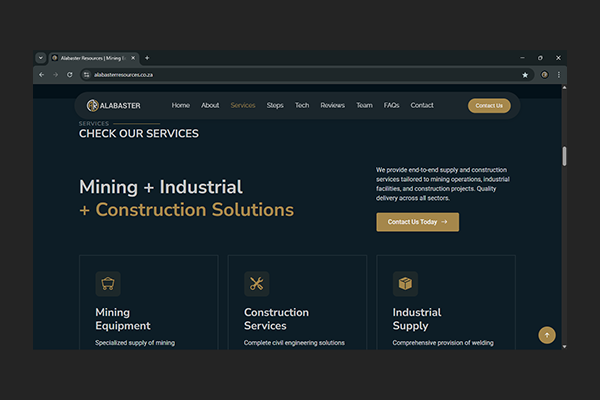
Task: Click the browser forward arrow
Action: pos(55,75)
